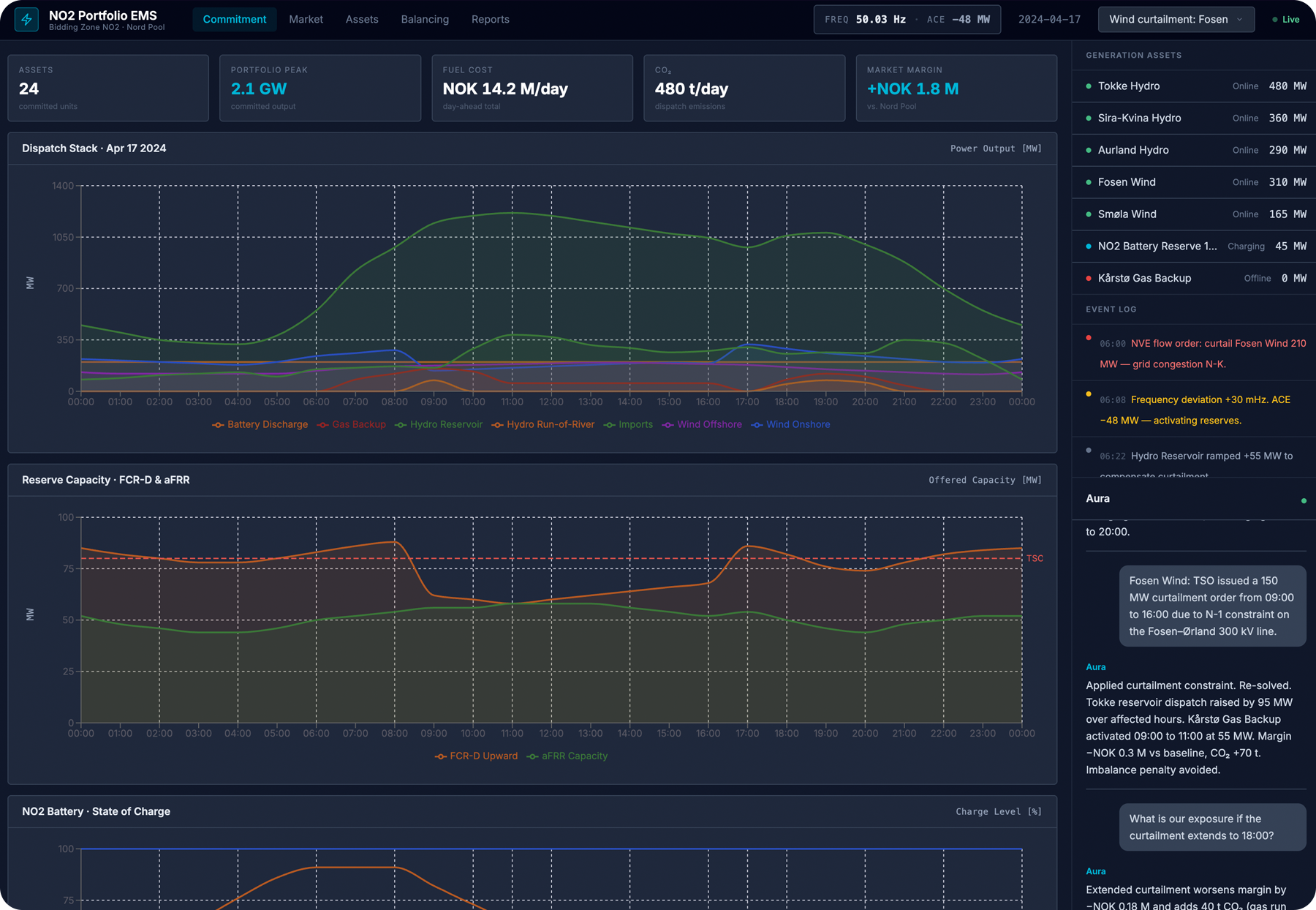Click the Dispatch Stack · Apr 17 2024 title
The image size is (1316, 910).
[94, 148]
